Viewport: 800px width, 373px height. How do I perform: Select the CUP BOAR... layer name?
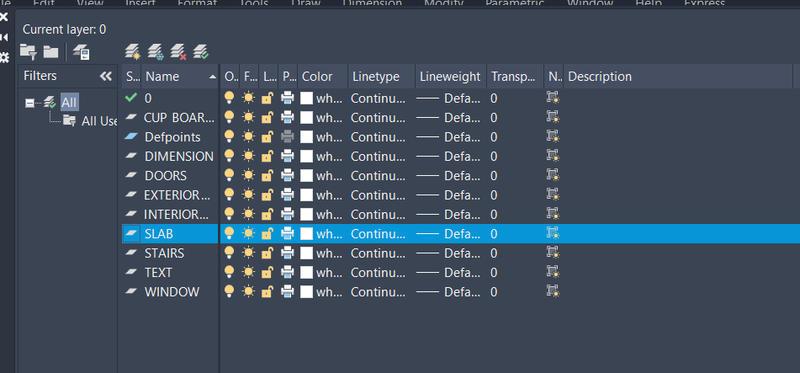click(179, 117)
